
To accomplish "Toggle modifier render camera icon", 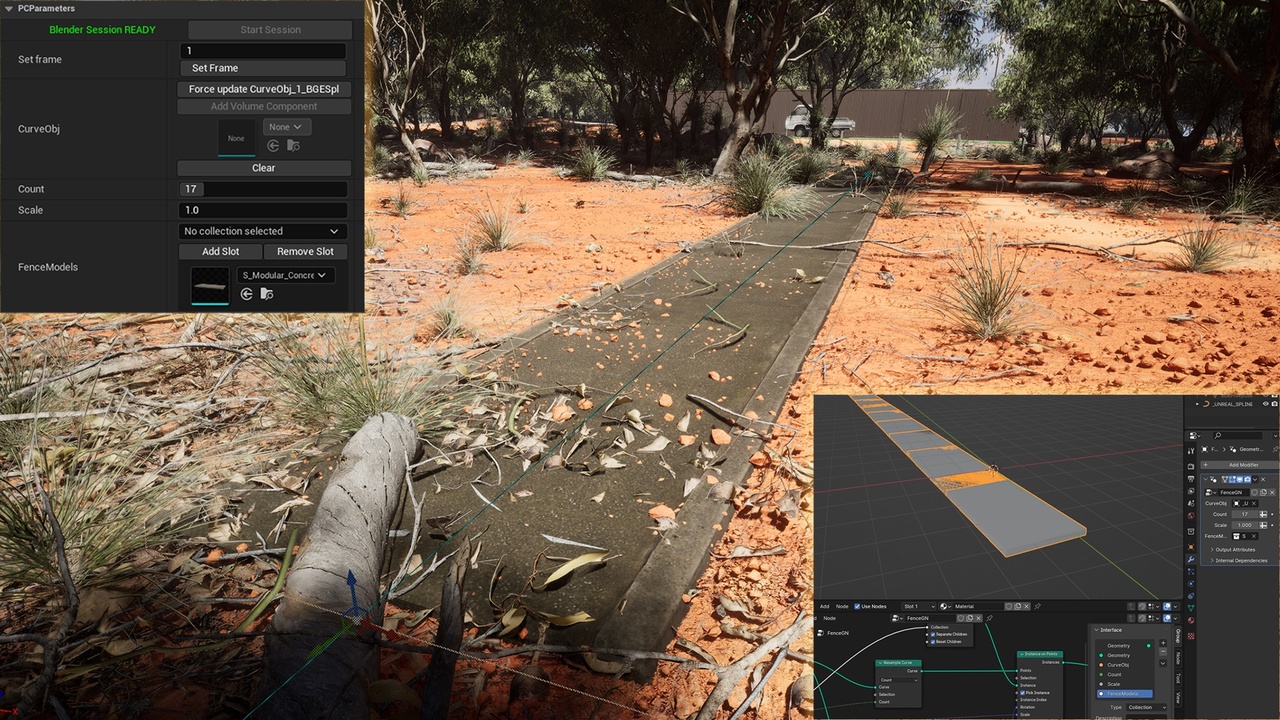I will point(1247,479).
